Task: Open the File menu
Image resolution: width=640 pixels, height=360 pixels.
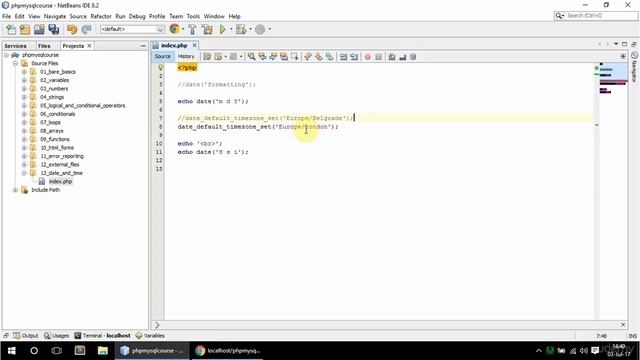Action: point(7,16)
